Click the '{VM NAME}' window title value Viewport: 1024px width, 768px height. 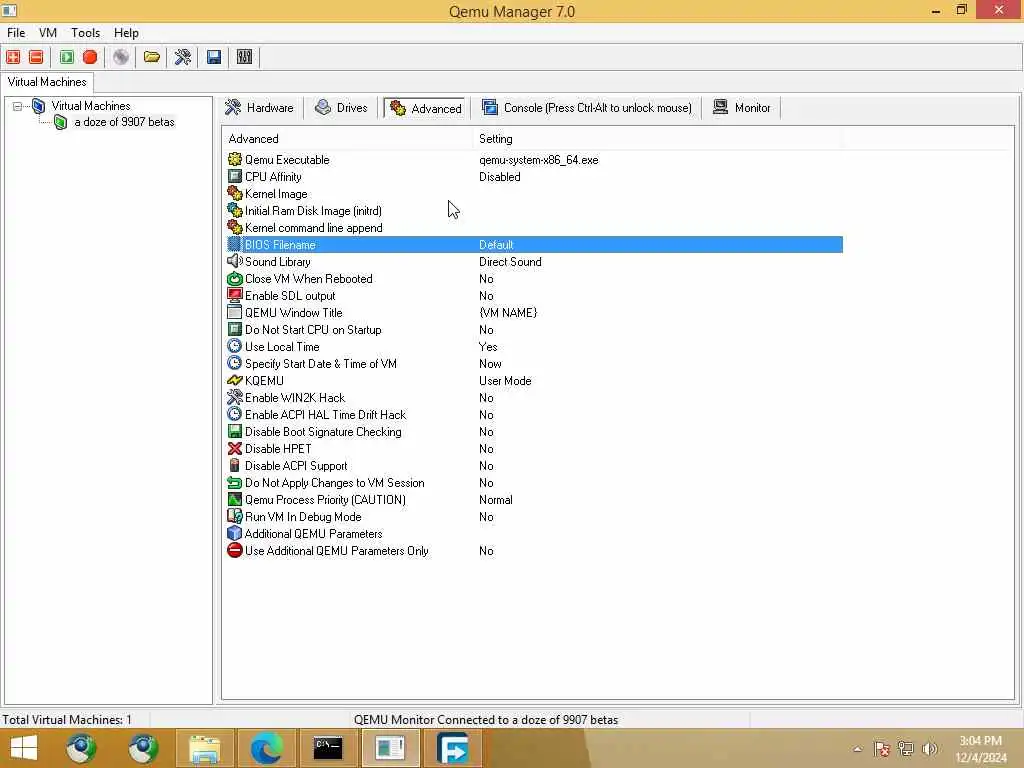click(508, 313)
